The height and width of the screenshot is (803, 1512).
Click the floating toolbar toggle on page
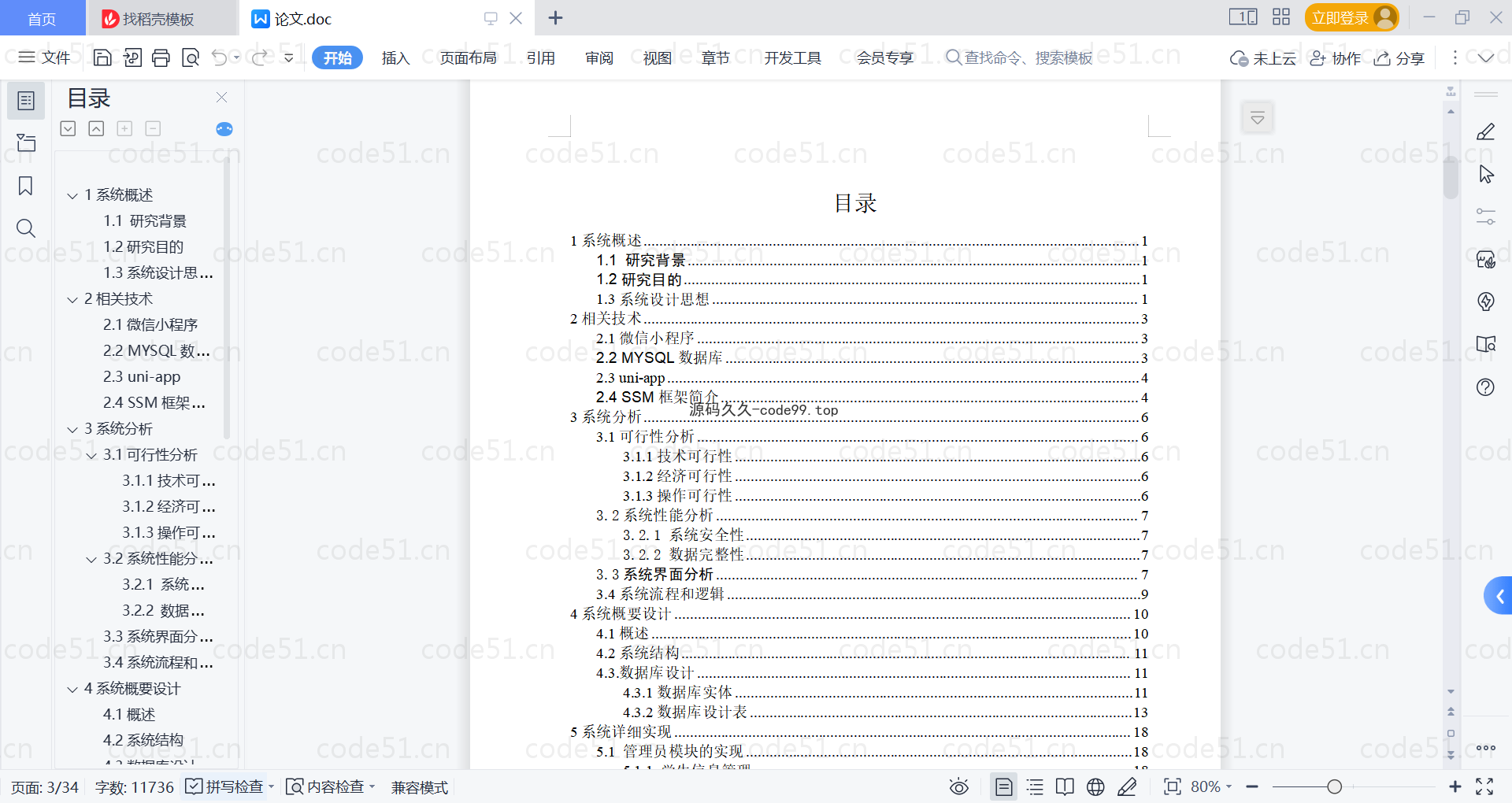click(1258, 118)
